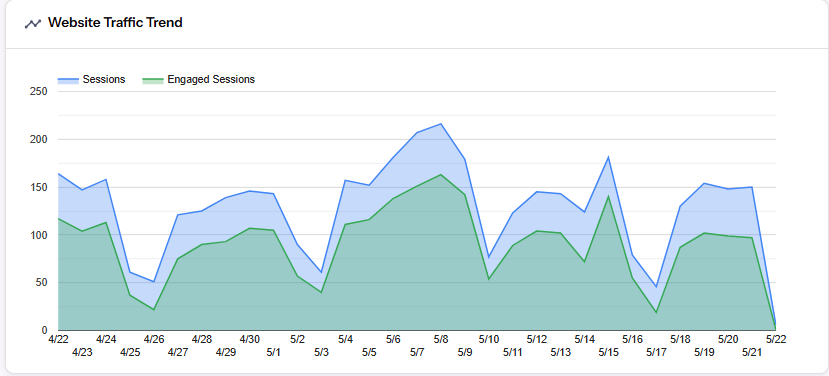Click the Engaged Sessions low point at 5/17
Screen dimensions: 829x376
tap(656, 313)
